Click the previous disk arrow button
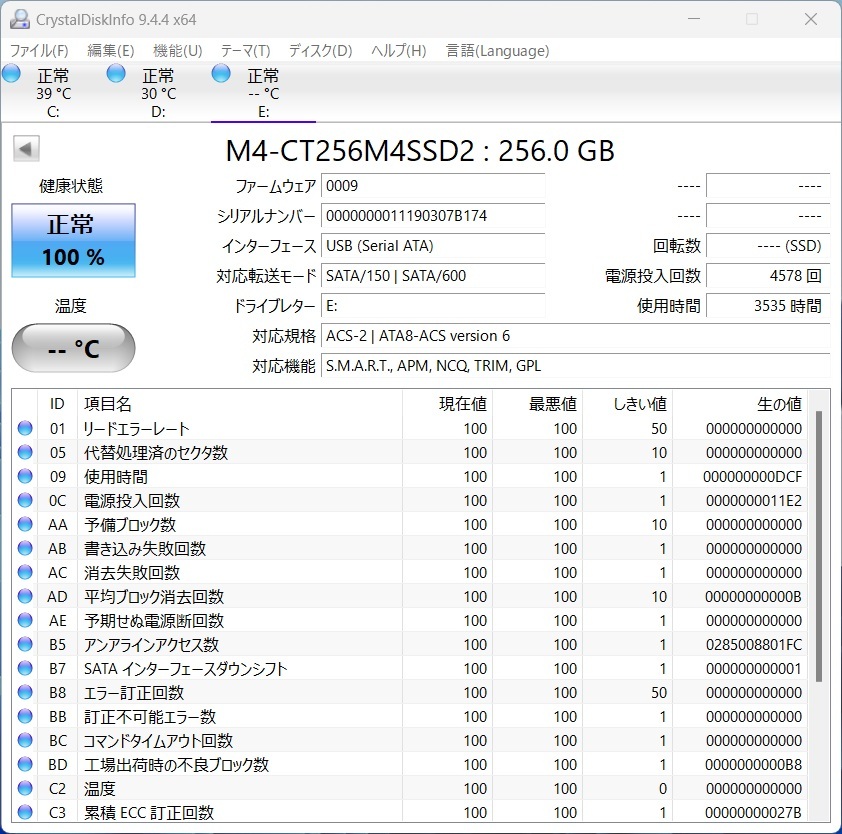Viewport: 842px width, 834px height. click(x=26, y=148)
